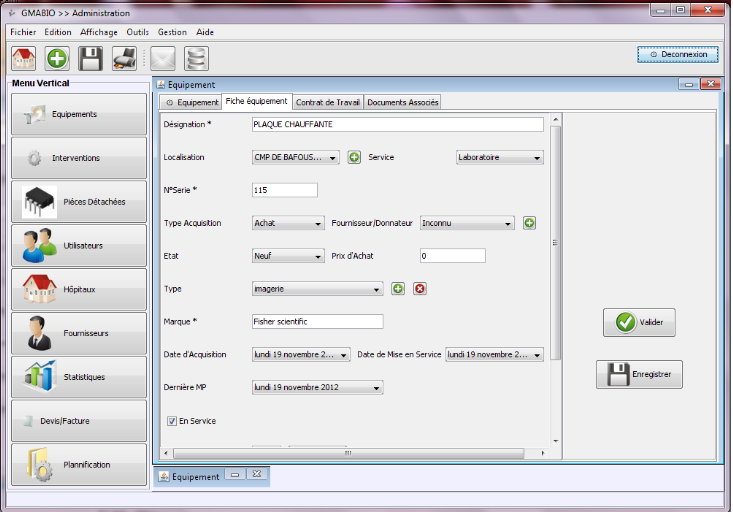Click the printer icon in the toolbar
The image size is (733, 512).
pos(125,58)
